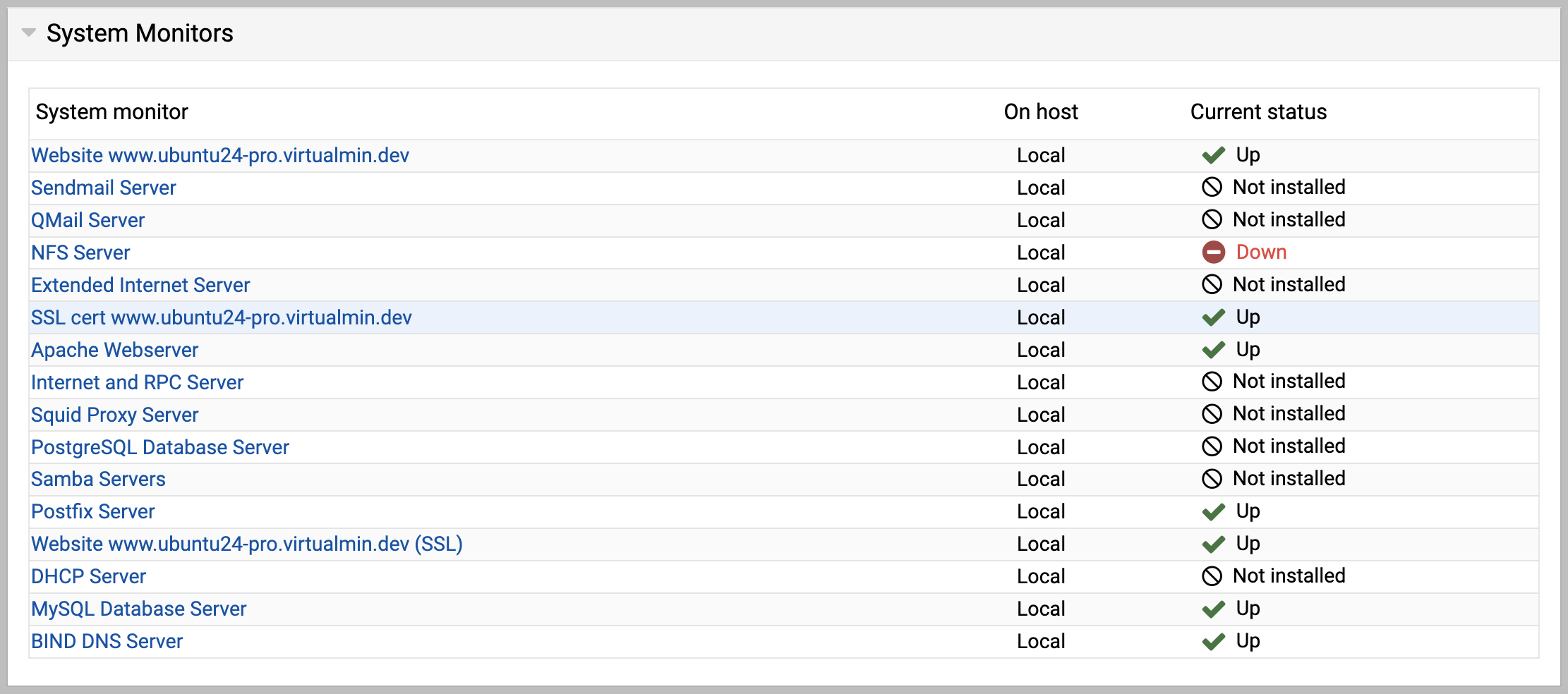Click 'Not installed' text in PostgreSQL Database Server row
Viewport: 1568px width, 694px height.
click(x=1289, y=446)
